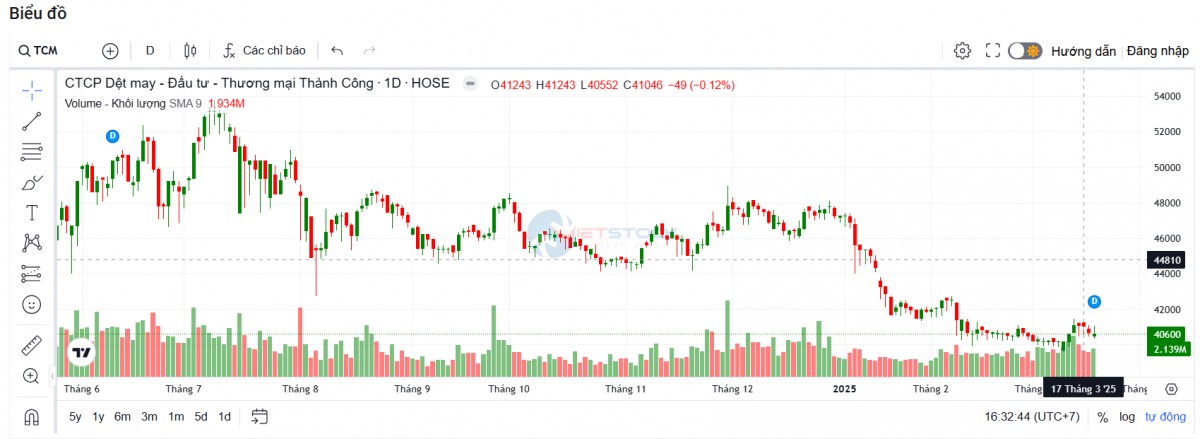Open the forecasting and measurement tools
The height and width of the screenshot is (439, 1200).
[x=32, y=273]
